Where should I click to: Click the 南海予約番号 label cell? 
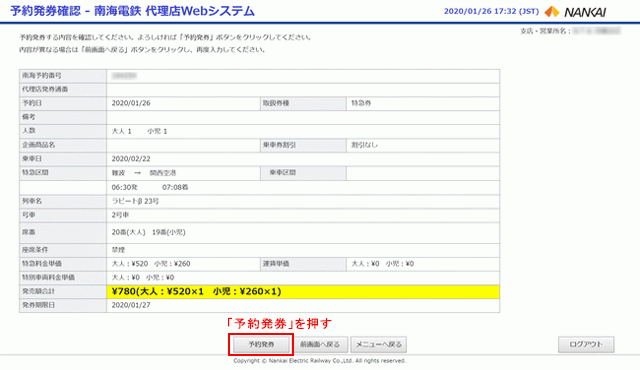click(63, 76)
